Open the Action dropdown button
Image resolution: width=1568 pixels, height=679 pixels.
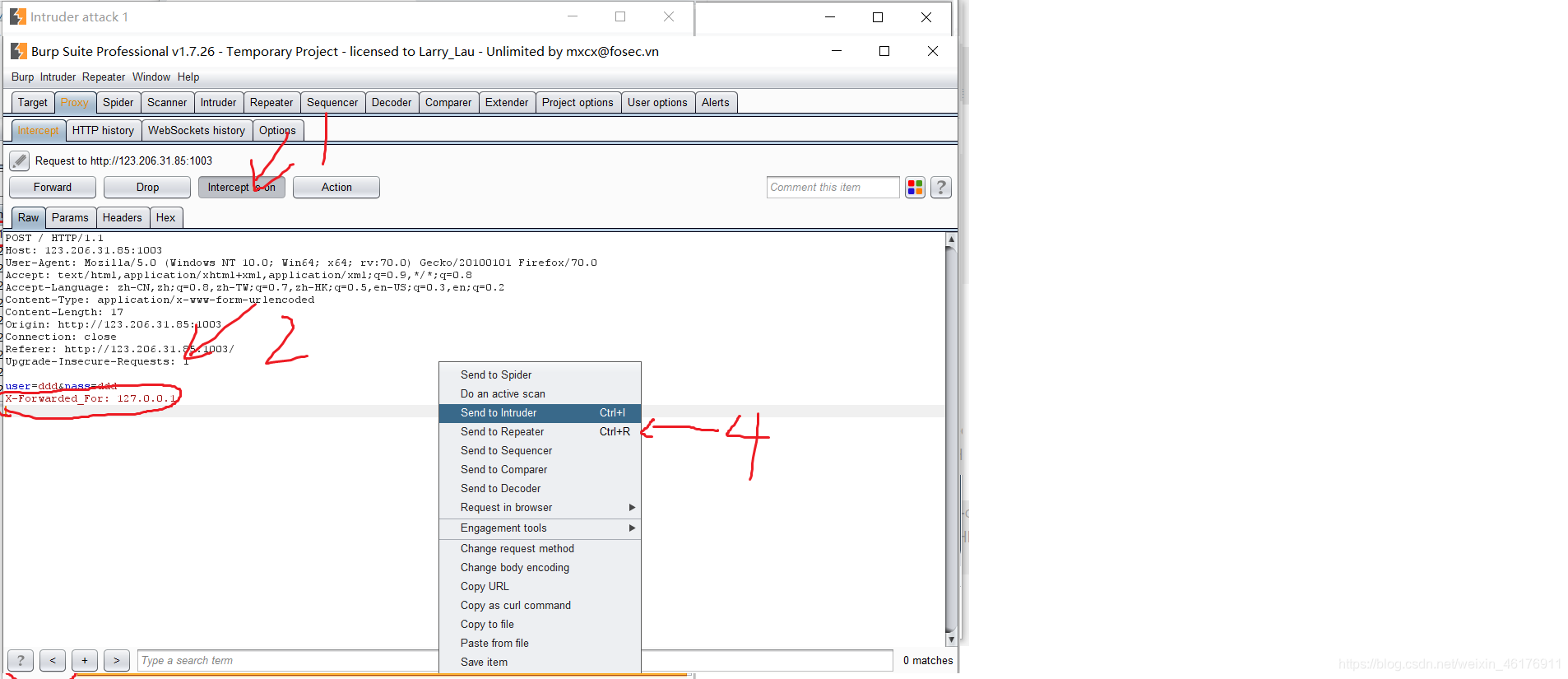(336, 188)
